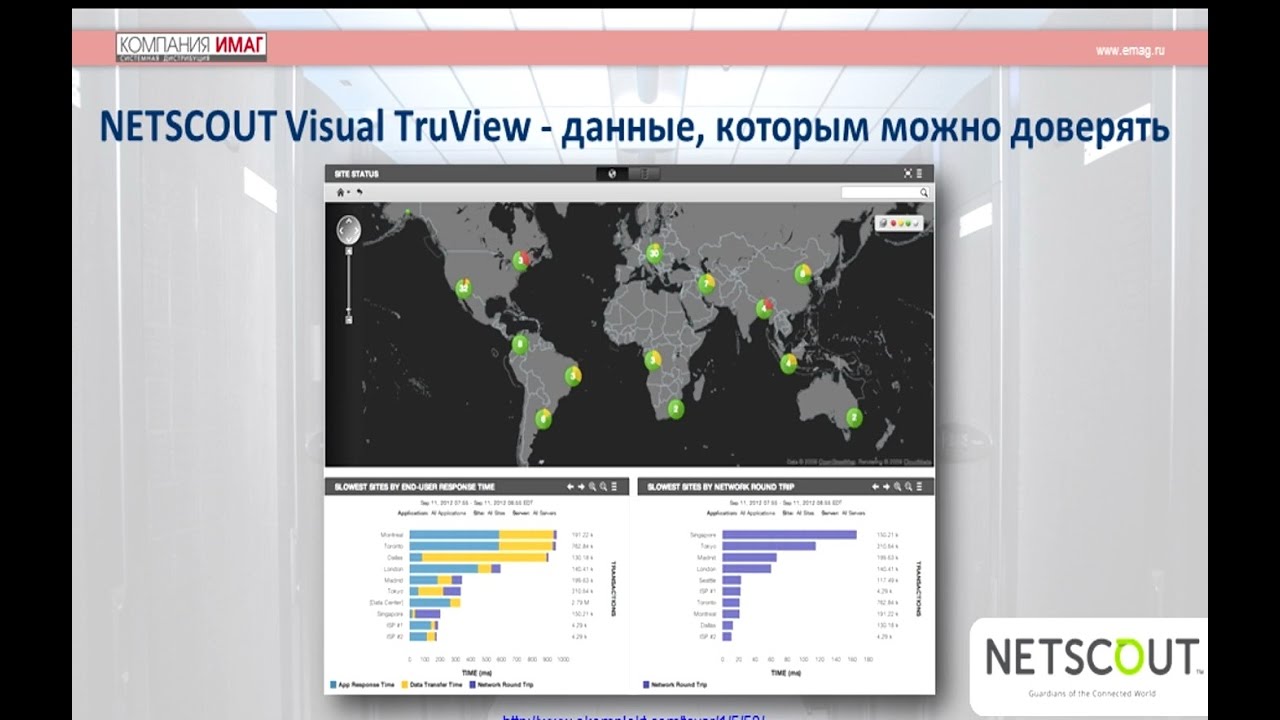Toggle Data Transfer Time legend swatch
The image size is (1280, 720).
point(406,685)
